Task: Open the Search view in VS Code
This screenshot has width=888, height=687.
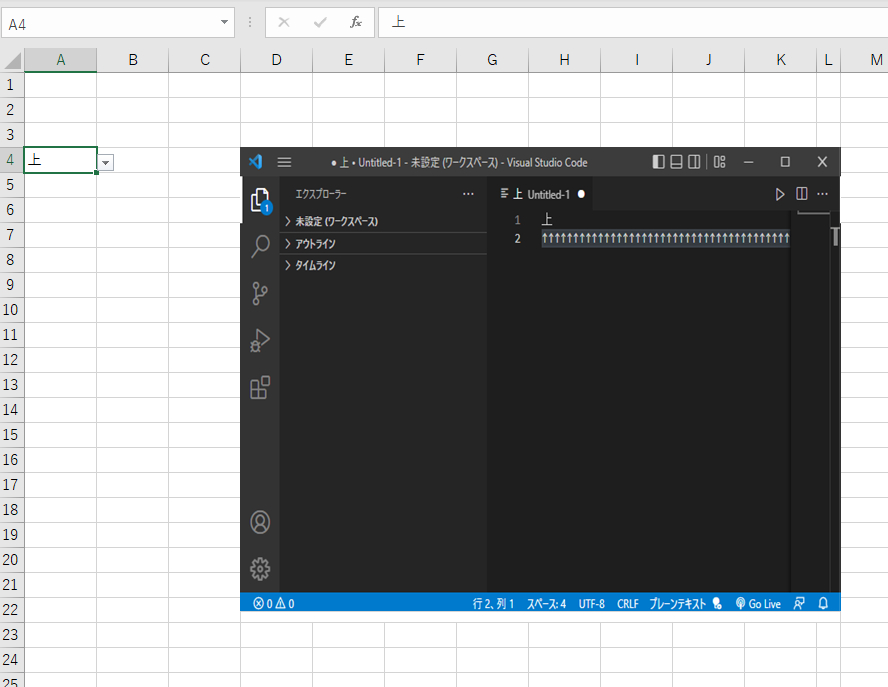Action: [260, 246]
